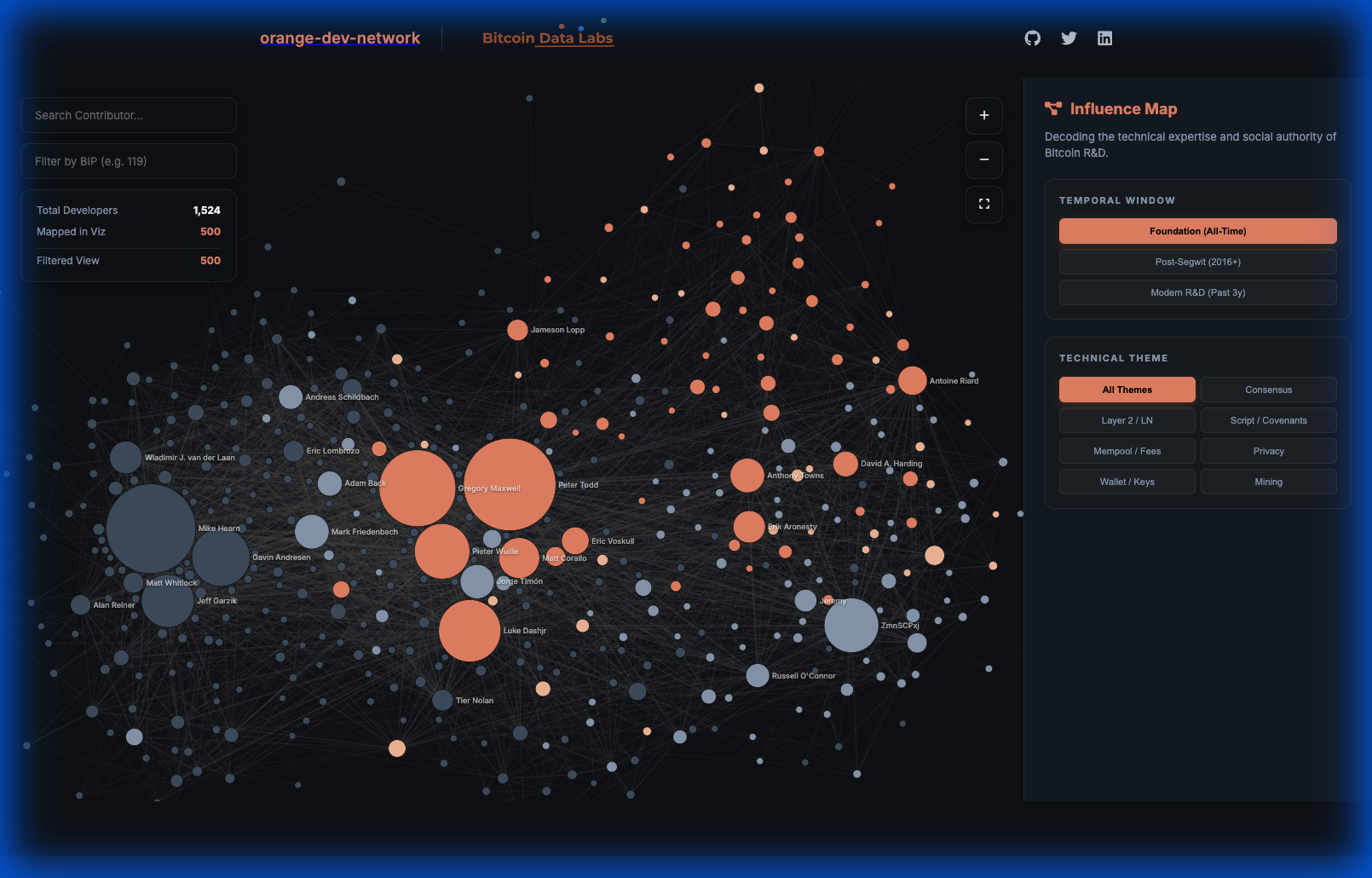Open the Twitter icon link
The image size is (1372, 878).
[1069, 38]
